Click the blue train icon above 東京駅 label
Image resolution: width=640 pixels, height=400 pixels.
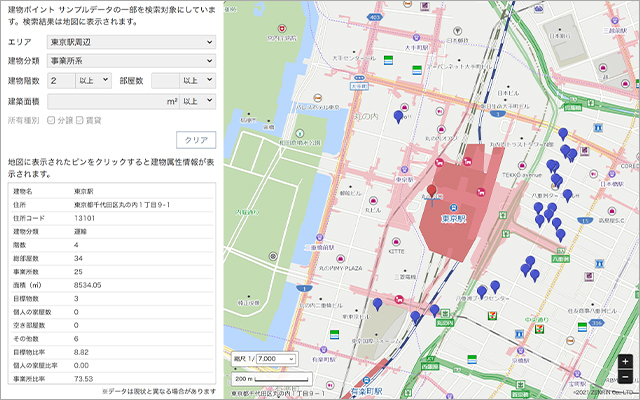coord(453,207)
